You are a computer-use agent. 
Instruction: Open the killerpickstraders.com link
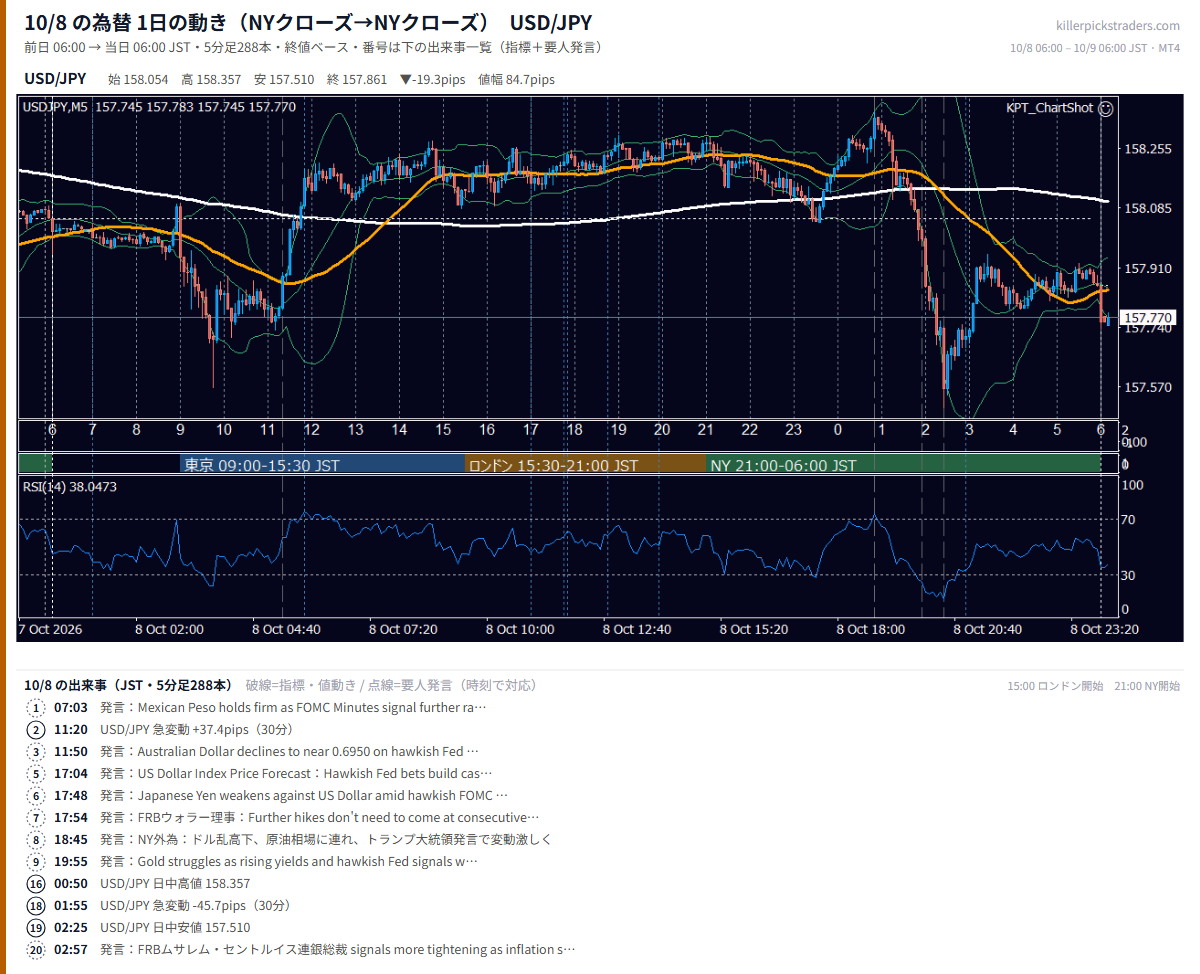1118,26
